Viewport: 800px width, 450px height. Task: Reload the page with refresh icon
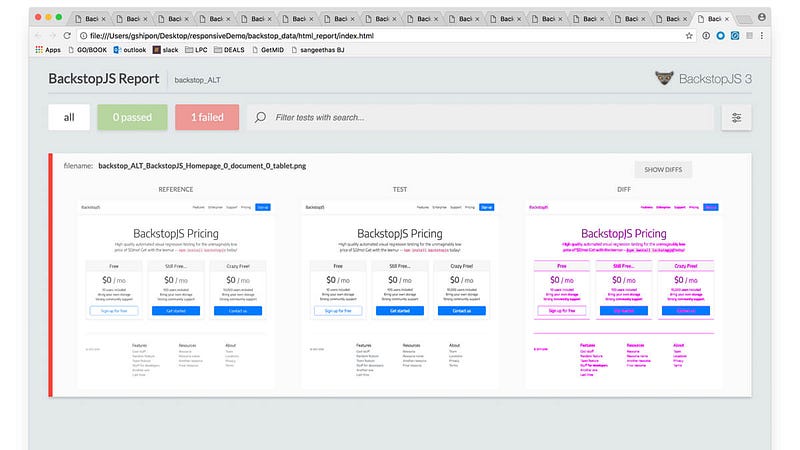coord(67,36)
